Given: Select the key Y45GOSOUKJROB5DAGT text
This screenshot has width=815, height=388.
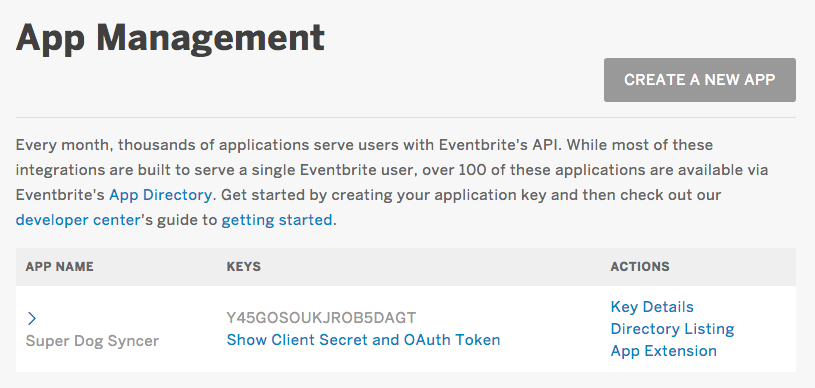Looking at the screenshot, I should [321, 317].
